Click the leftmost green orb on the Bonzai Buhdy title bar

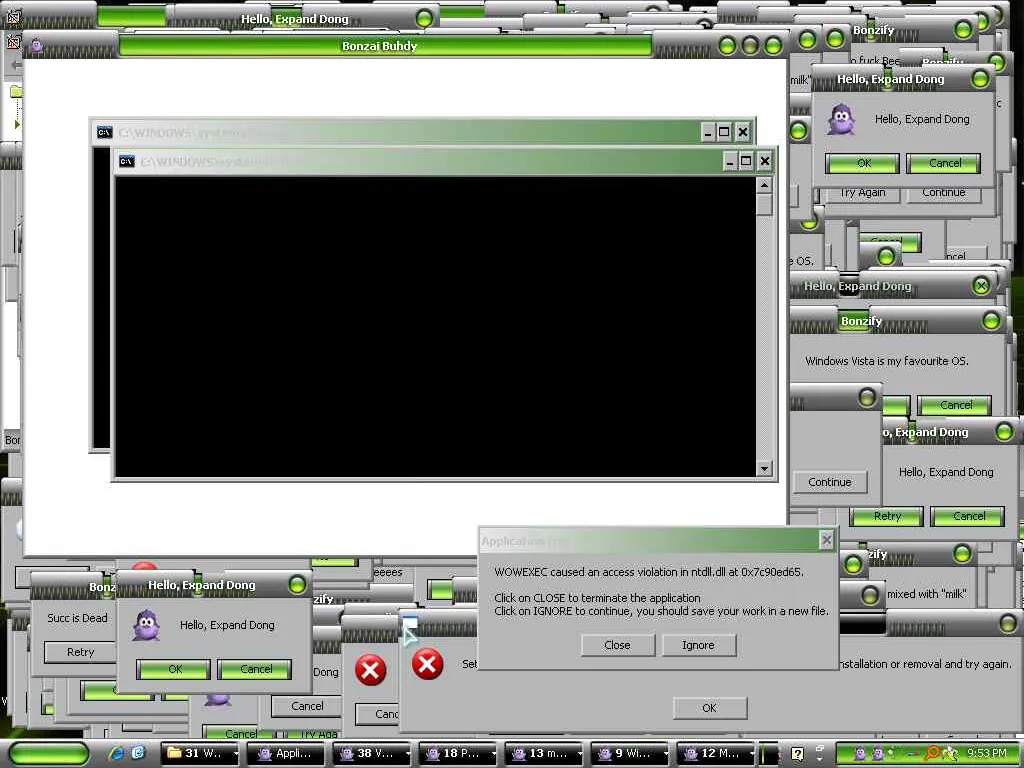(727, 46)
